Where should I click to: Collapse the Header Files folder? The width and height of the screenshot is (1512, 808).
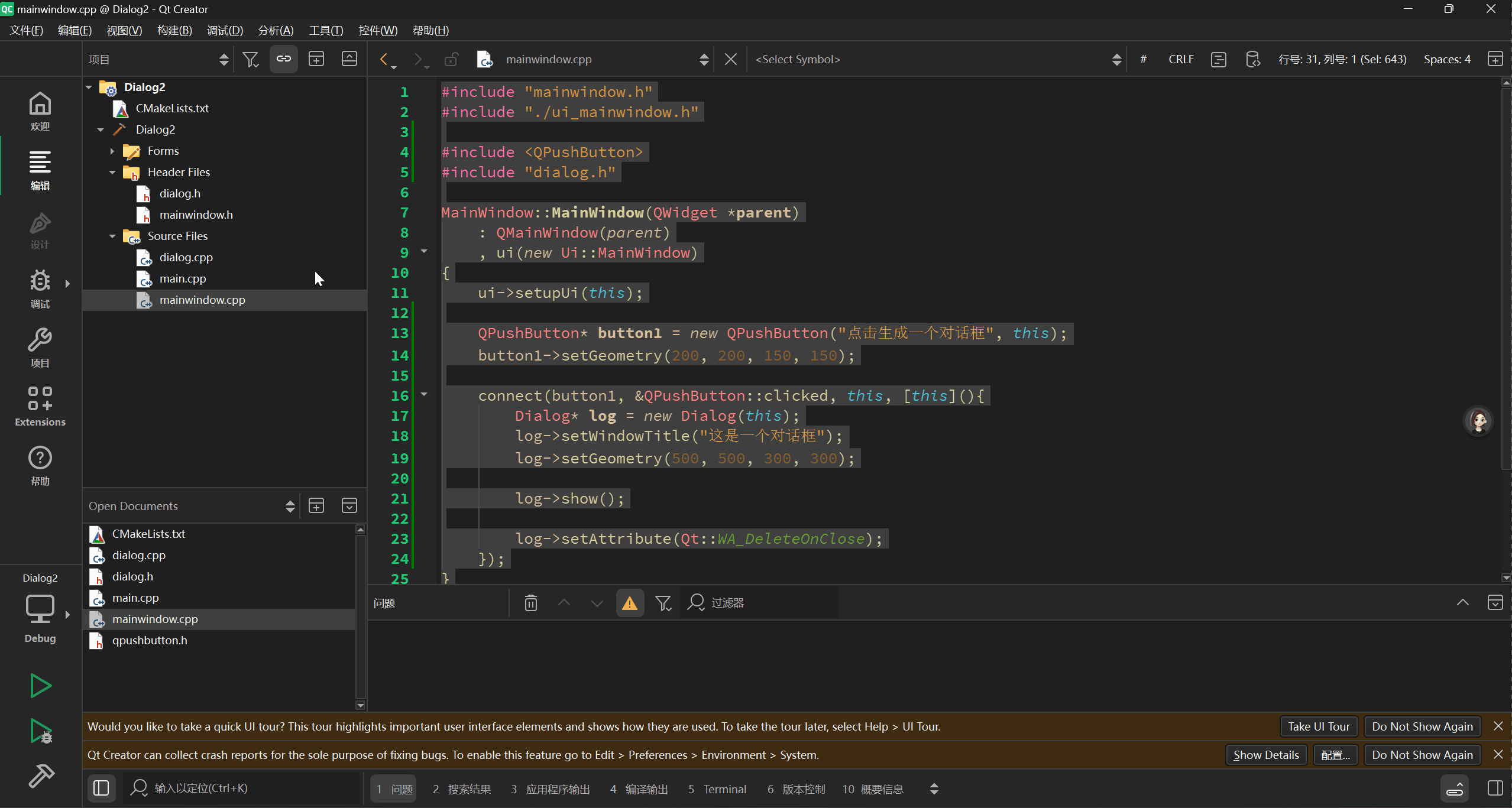click(x=112, y=172)
